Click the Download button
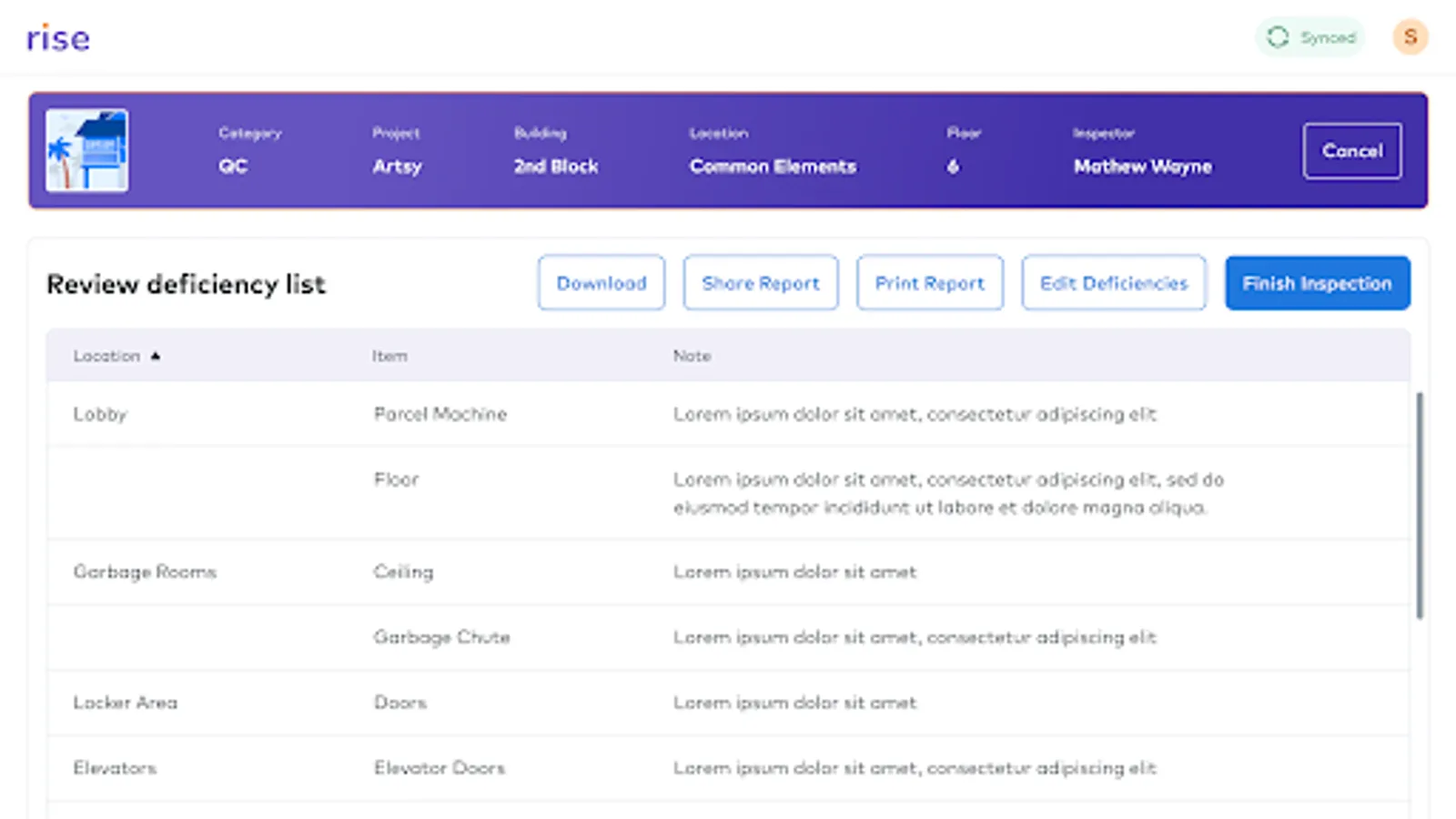The height and width of the screenshot is (819, 1456). coord(601,283)
